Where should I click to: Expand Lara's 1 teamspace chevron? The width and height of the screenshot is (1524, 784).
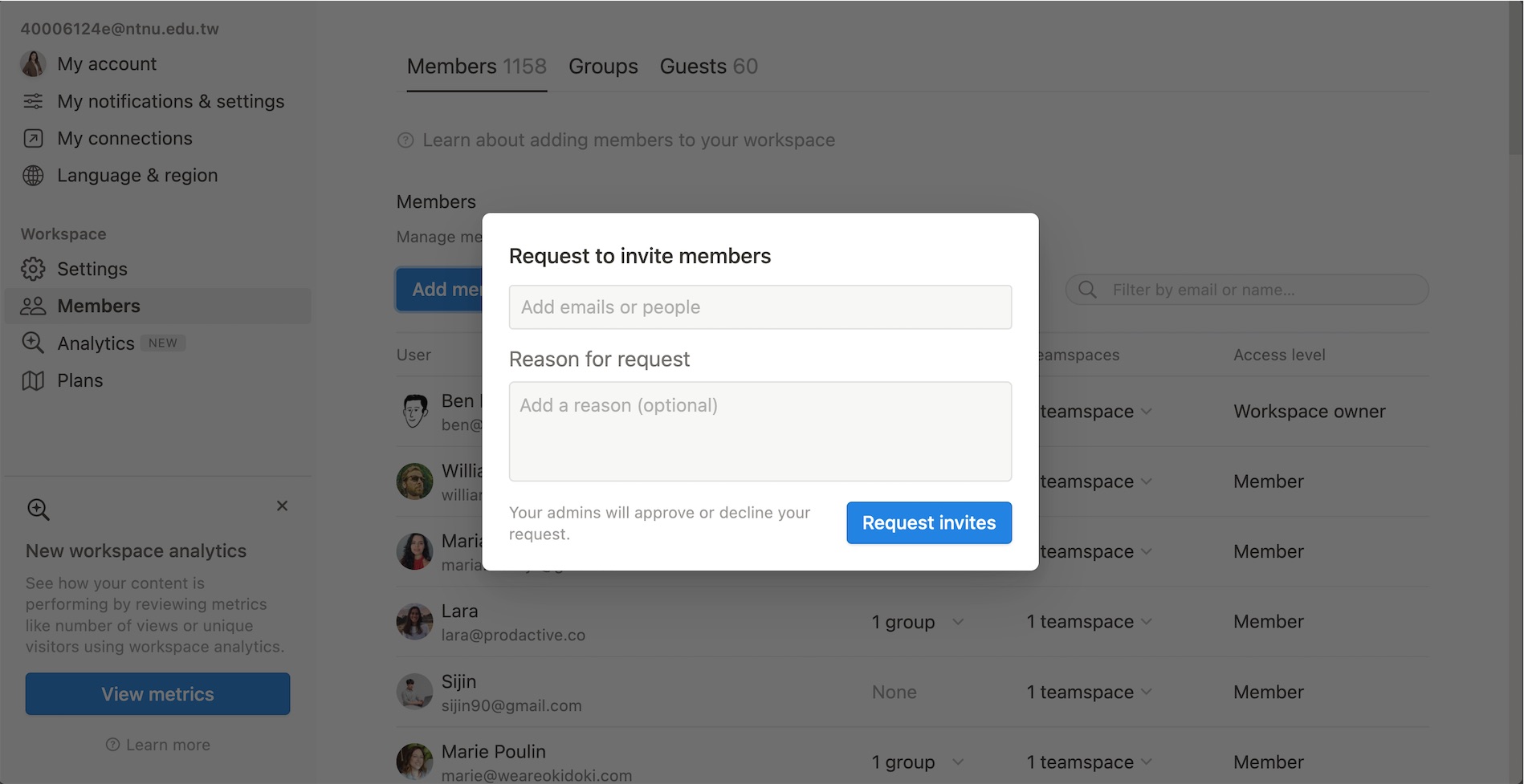coord(1146,622)
